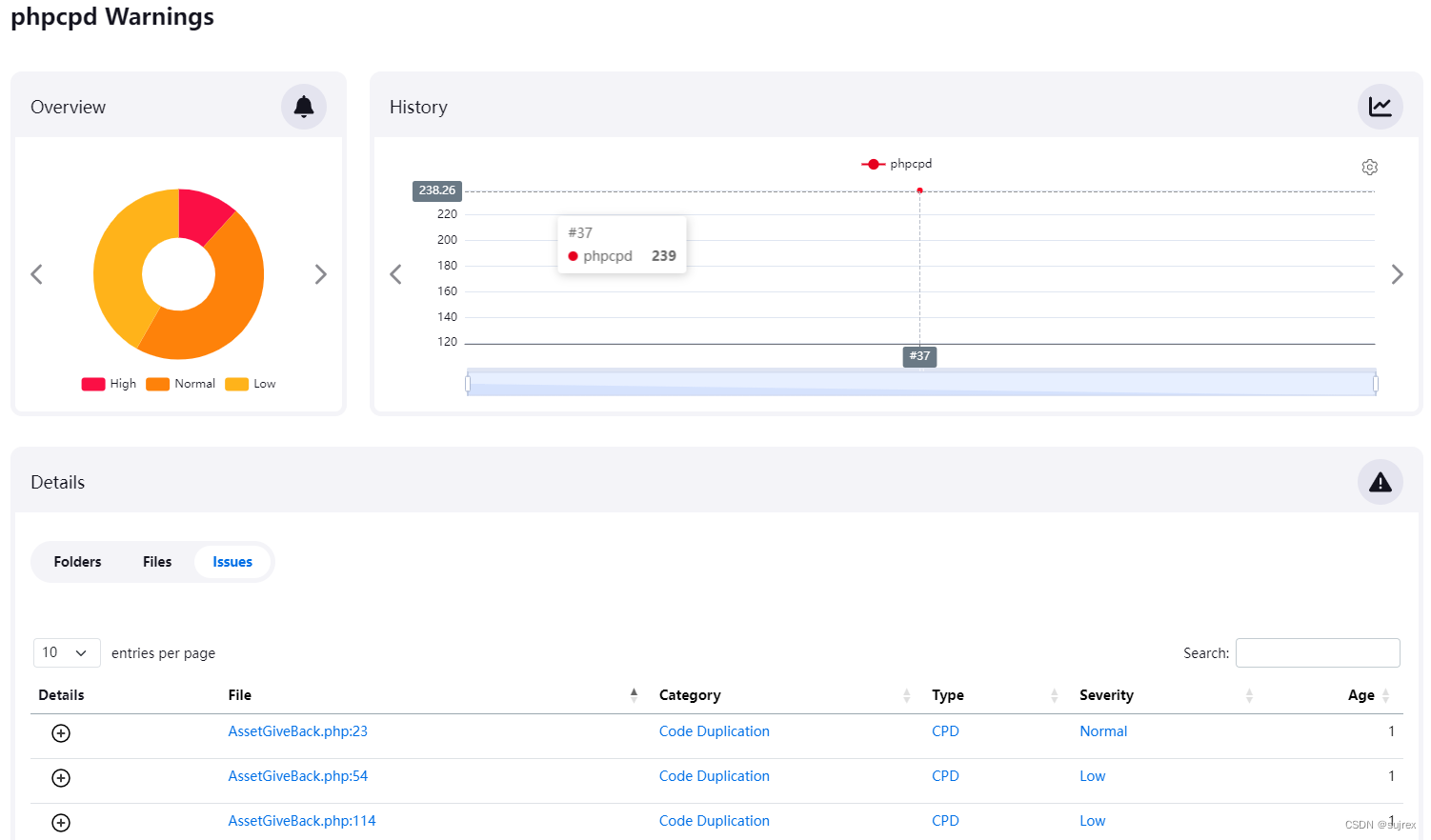1431x840 pixels.
Task: Toggle Low severity legend item
Action: (x=251, y=384)
